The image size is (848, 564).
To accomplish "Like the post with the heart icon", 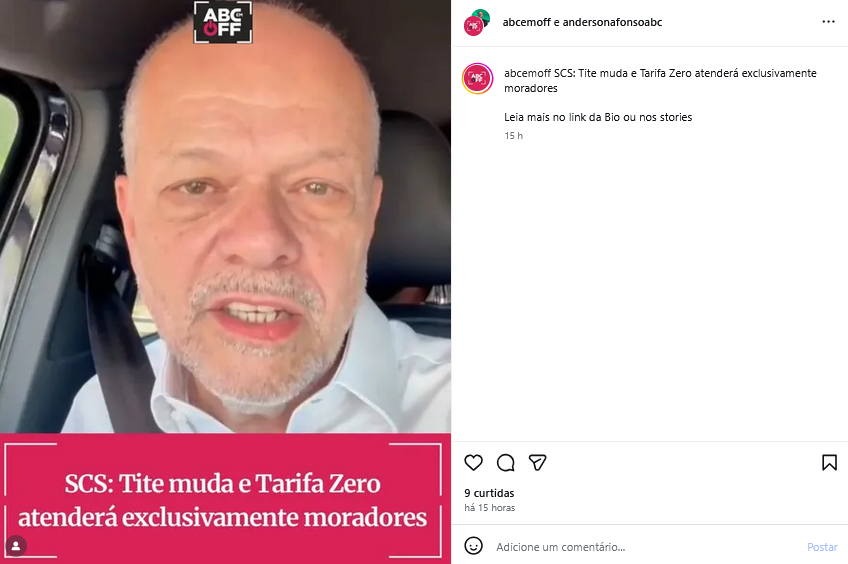I will 473,462.
